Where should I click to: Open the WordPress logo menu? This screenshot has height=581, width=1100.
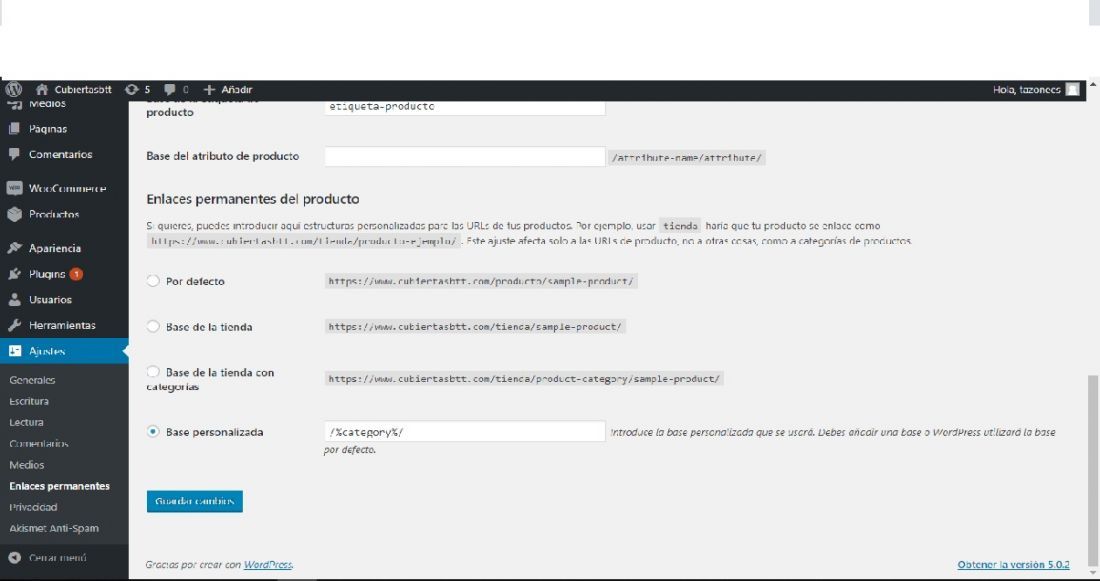13,90
